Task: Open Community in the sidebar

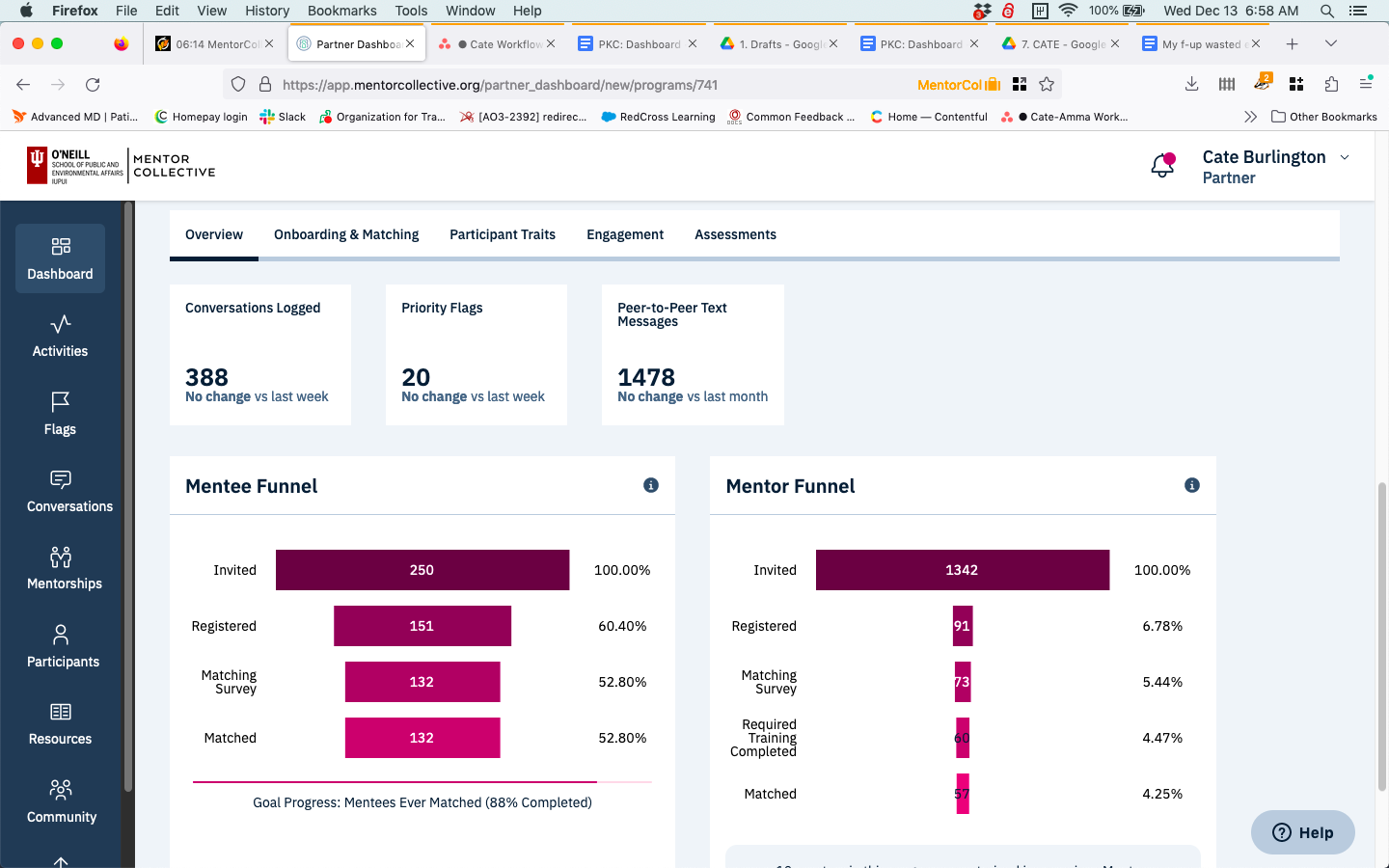Action: [x=60, y=801]
